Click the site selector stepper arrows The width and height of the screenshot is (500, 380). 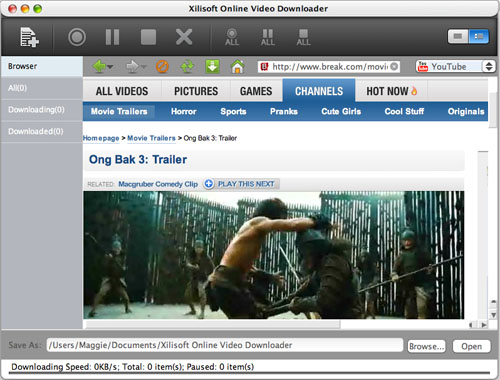pyautogui.click(x=489, y=66)
